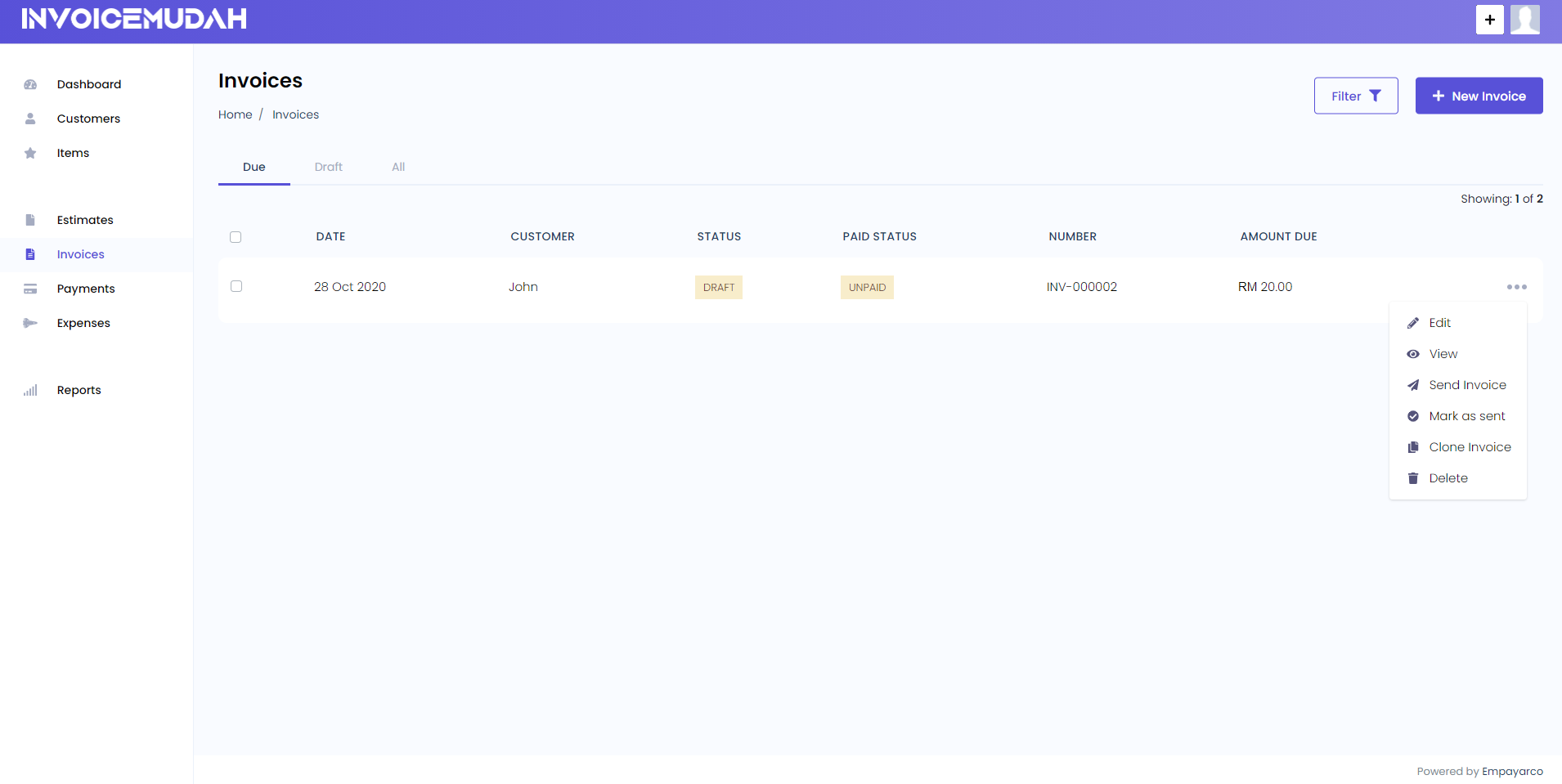Select the Expenses icon in sidebar
The width and height of the screenshot is (1562, 784).
30,323
